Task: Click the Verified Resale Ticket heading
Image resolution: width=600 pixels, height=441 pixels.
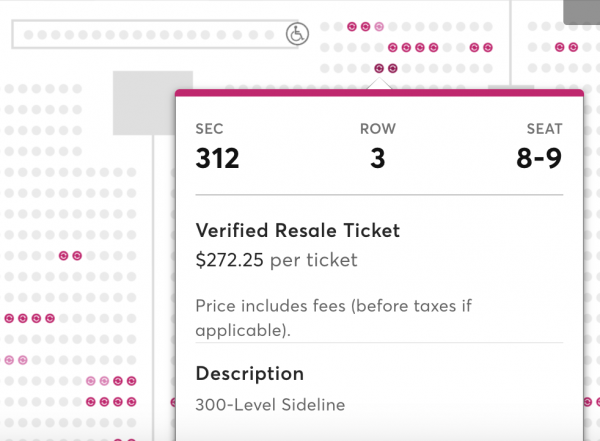Action: [297, 230]
